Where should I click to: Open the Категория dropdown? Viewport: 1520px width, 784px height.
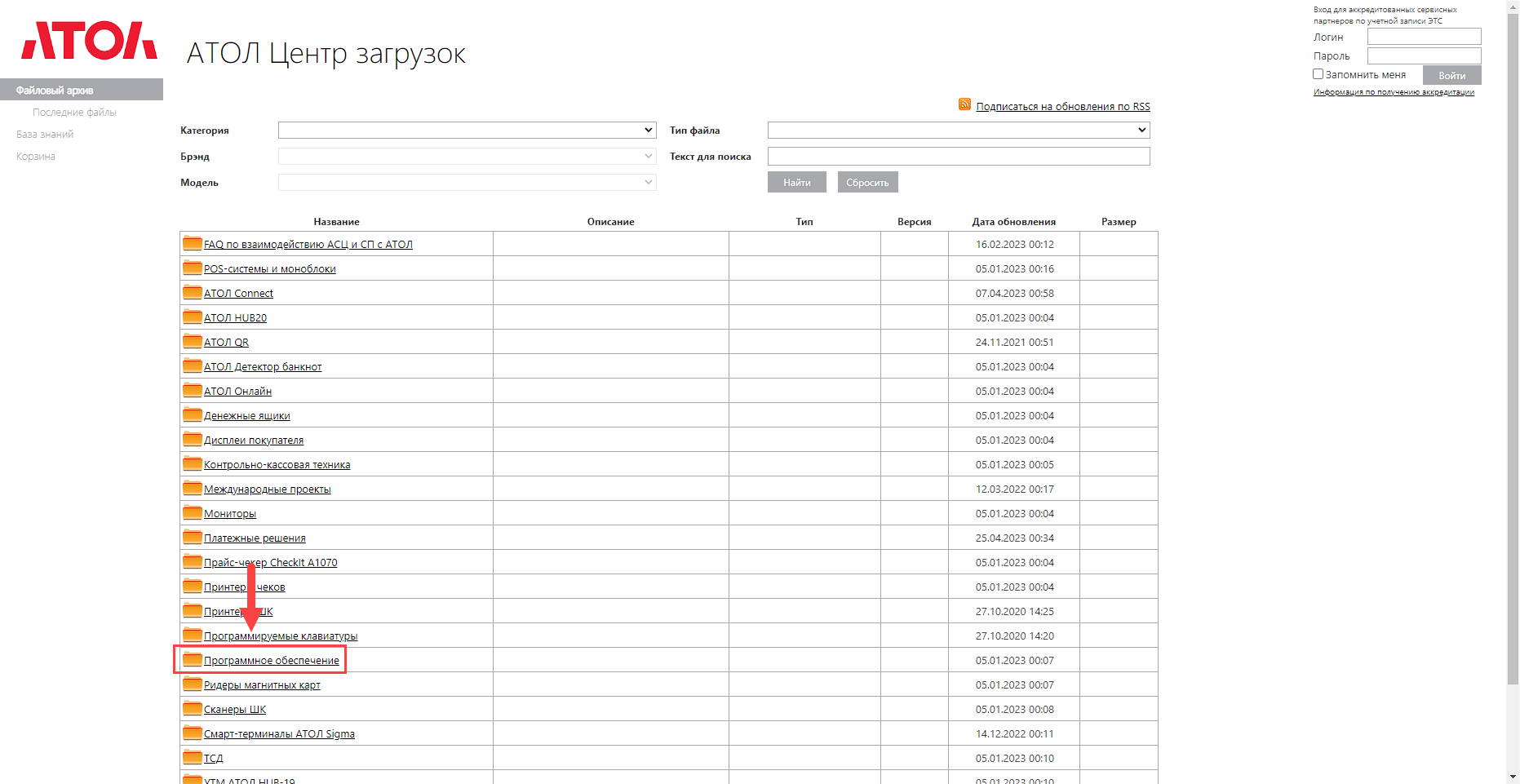[x=467, y=131]
